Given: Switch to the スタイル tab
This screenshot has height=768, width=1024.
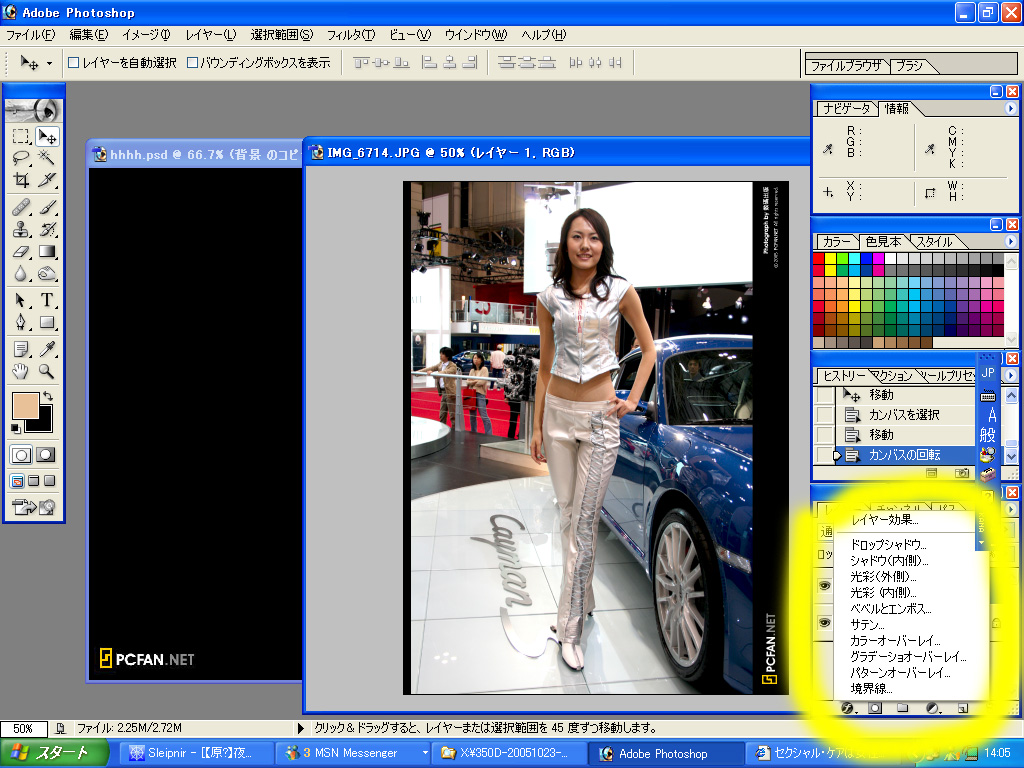Looking at the screenshot, I should (934, 242).
